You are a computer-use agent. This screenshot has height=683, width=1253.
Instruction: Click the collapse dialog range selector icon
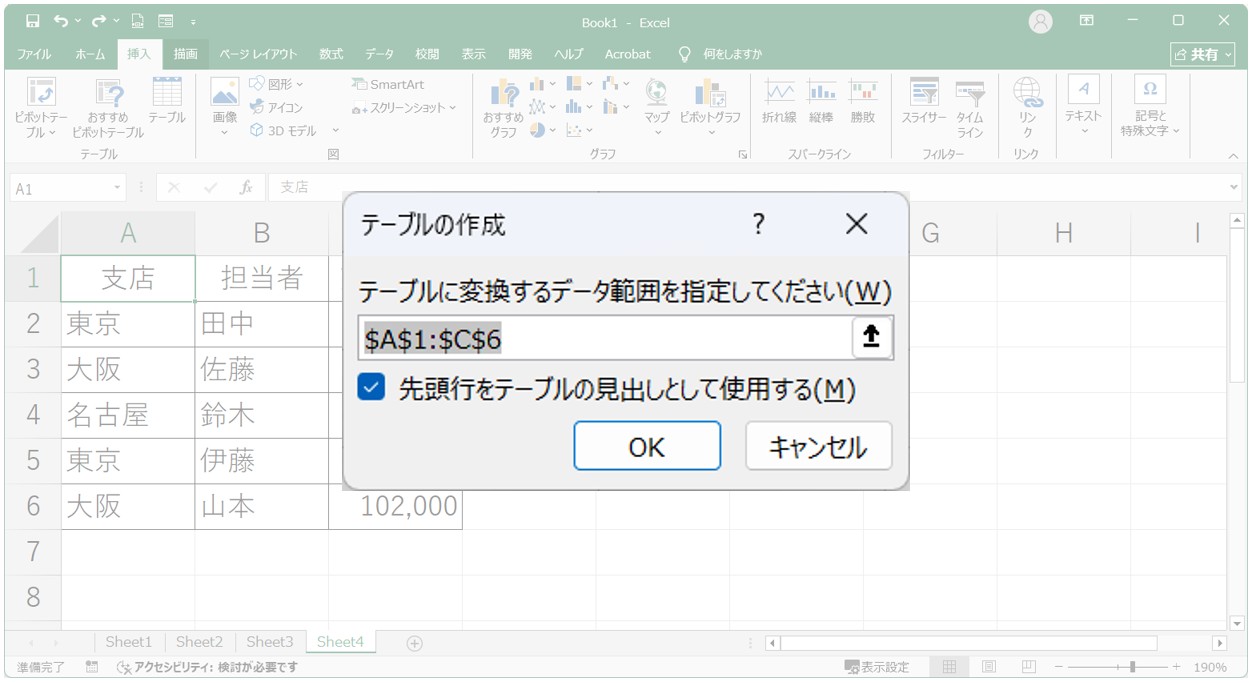[x=871, y=338]
